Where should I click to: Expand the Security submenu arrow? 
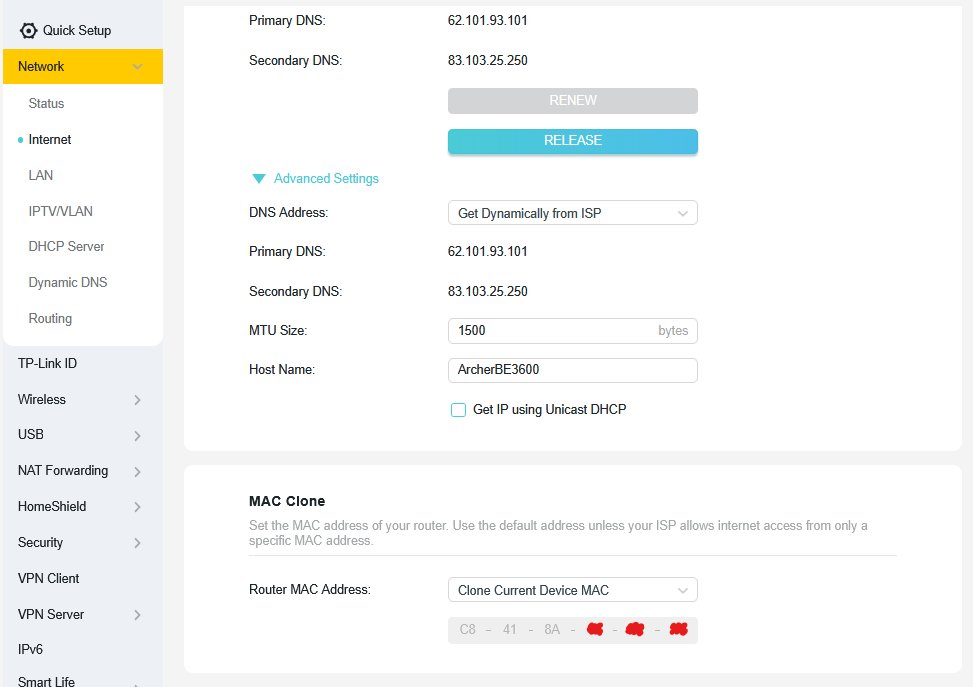[x=137, y=543]
